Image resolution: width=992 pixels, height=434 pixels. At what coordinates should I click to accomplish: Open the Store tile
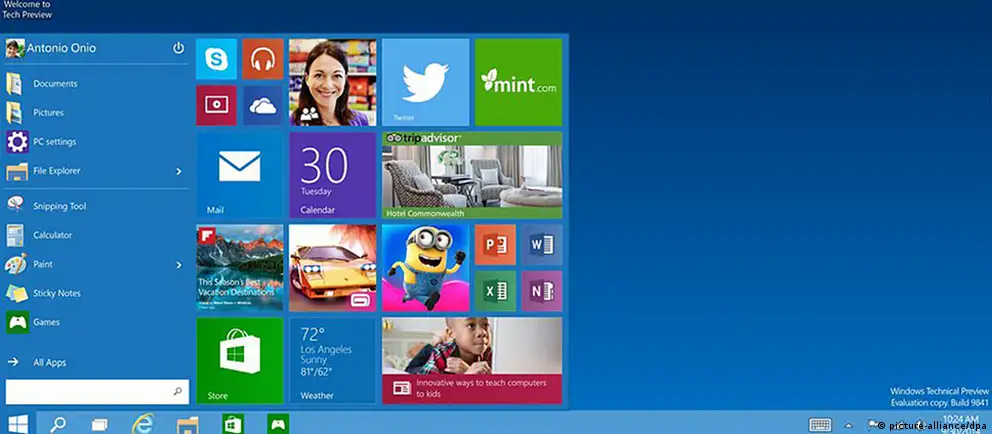tap(240, 360)
